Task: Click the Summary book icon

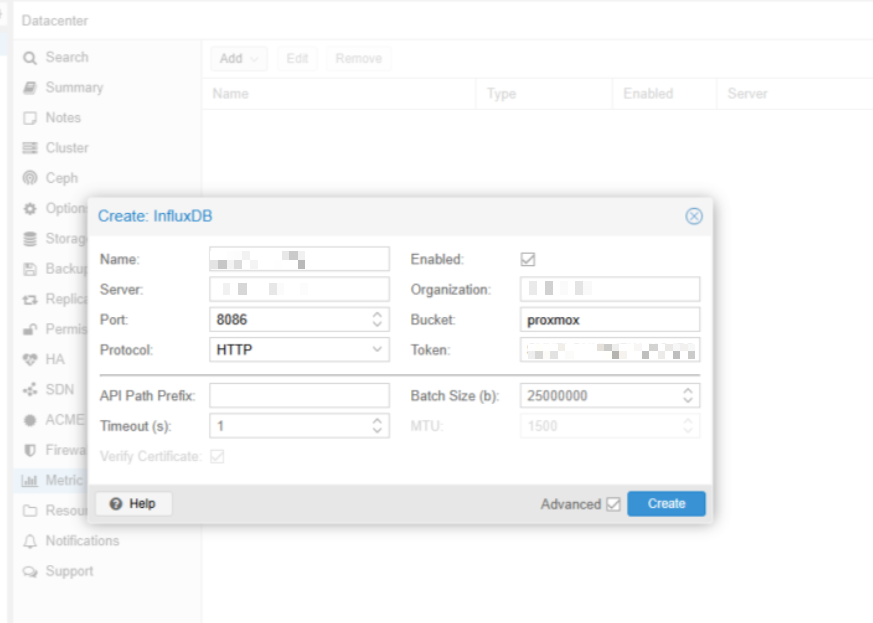Action: click(30, 88)
